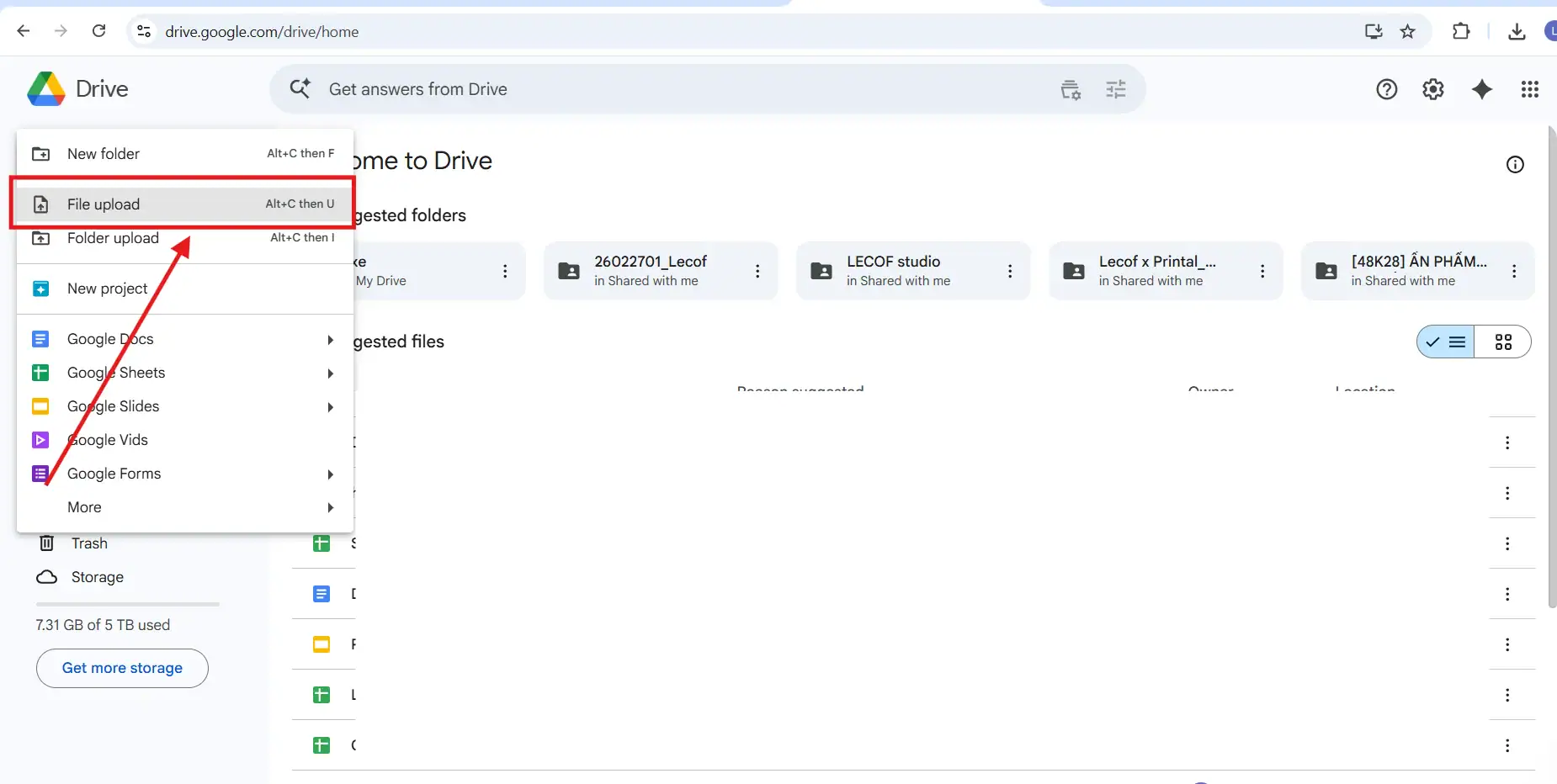The image size is (1557, 784).
Task: Open Drive Help question mark icon
Action: (1387, 89)
